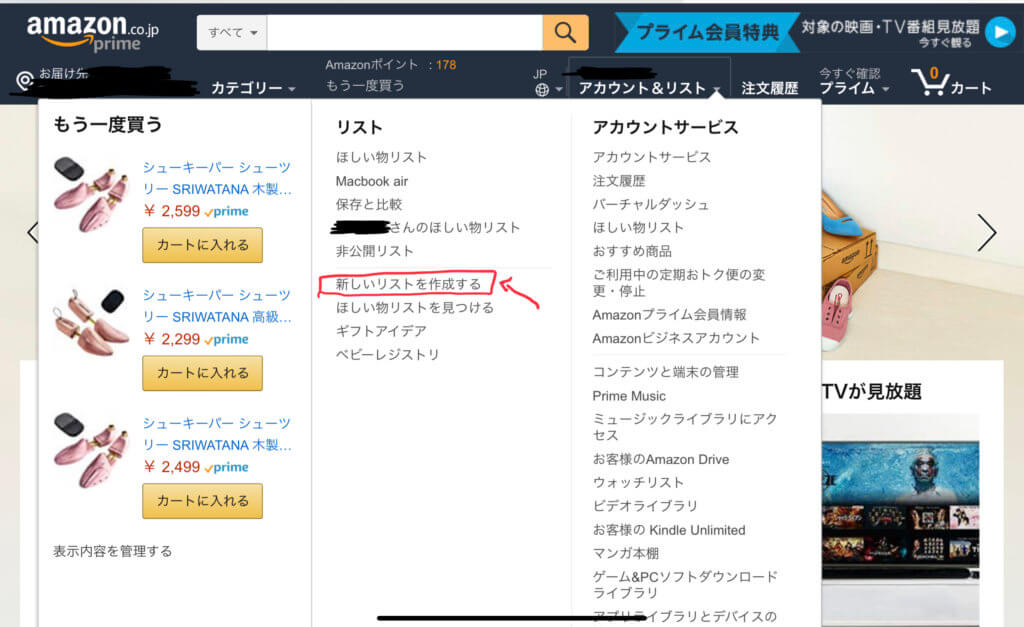1024x627 pixels.
Task: Expand the カテゴリー dropdown menu
Action: 252,88
